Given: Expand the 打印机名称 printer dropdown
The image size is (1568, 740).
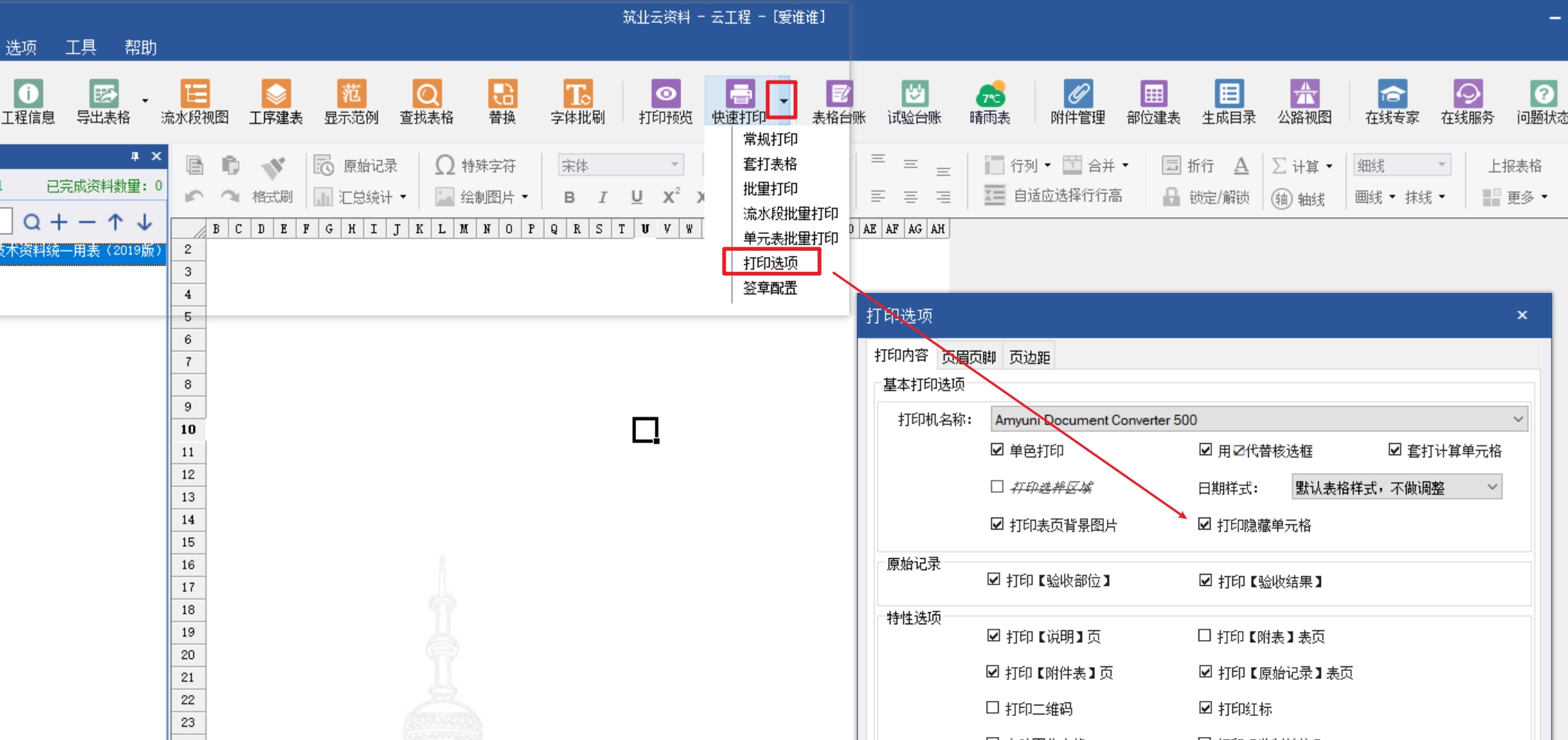Looking at the screenshot, I should tap(1518, 419).
